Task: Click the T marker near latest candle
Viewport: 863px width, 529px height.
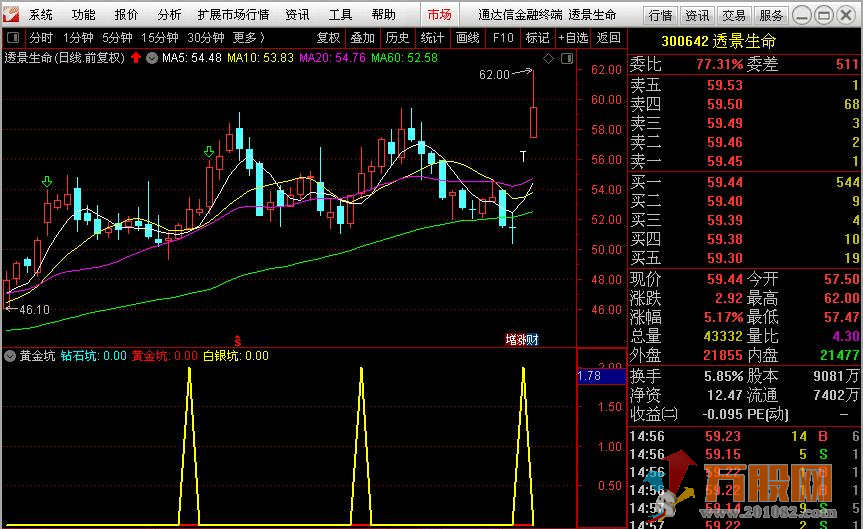Action: [522, 156]
